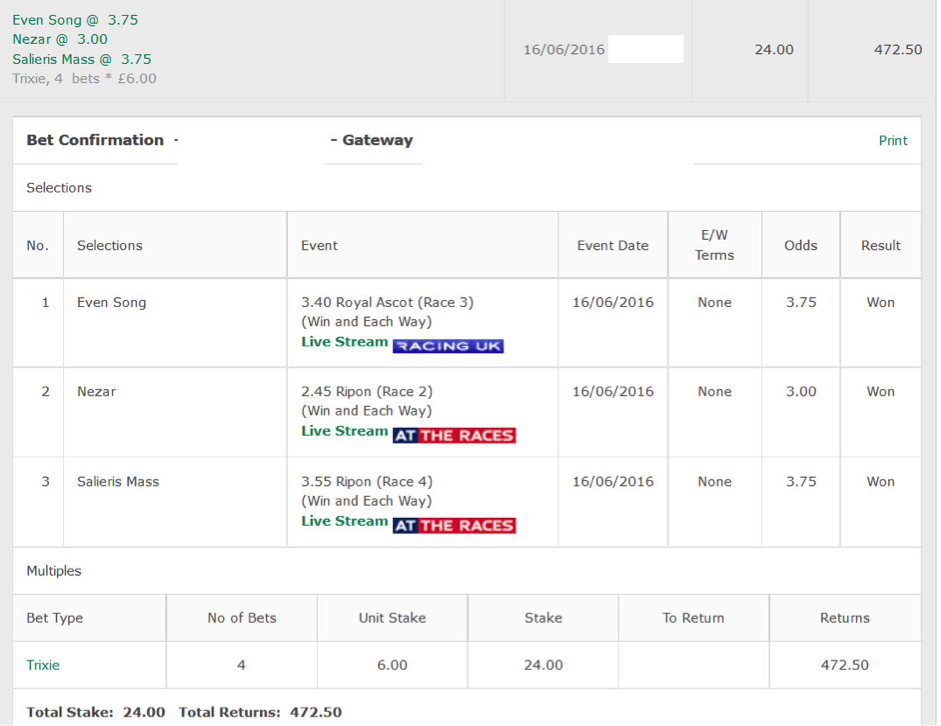Click the Selections column header
Screen dimensions: 941x726
[x=110, y=245]
